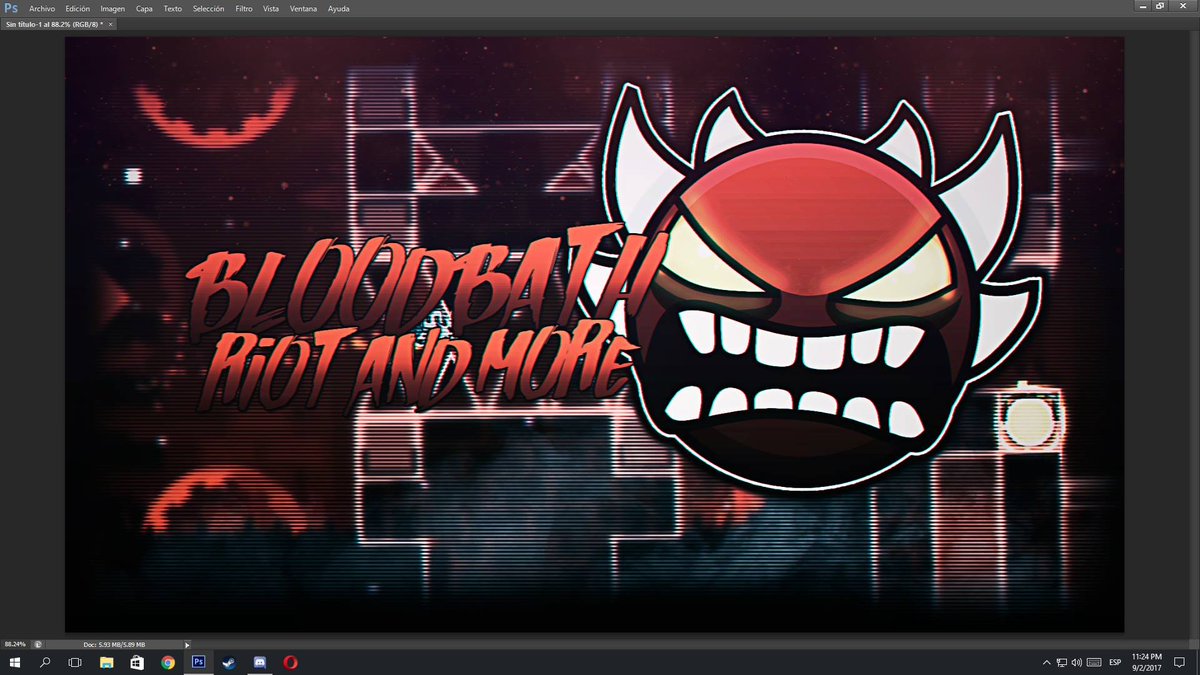
Task: Open the Edición menu
Action: [77, 8]
